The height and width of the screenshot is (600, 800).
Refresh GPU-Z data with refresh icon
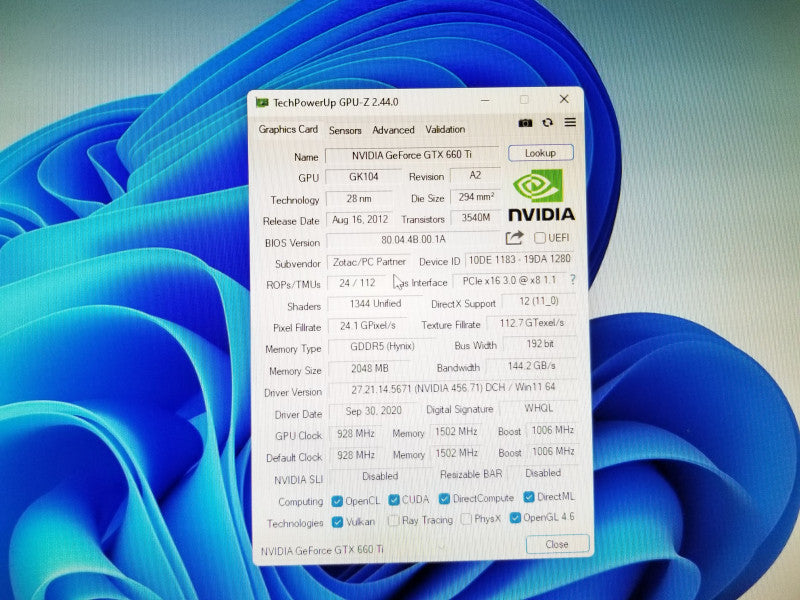[547, 122]
